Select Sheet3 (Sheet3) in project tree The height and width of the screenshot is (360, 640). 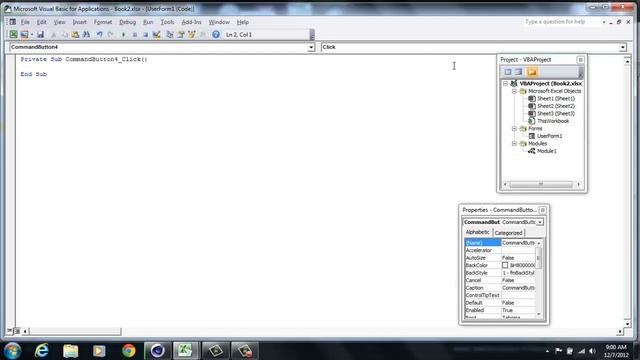(x=556, y=113)
